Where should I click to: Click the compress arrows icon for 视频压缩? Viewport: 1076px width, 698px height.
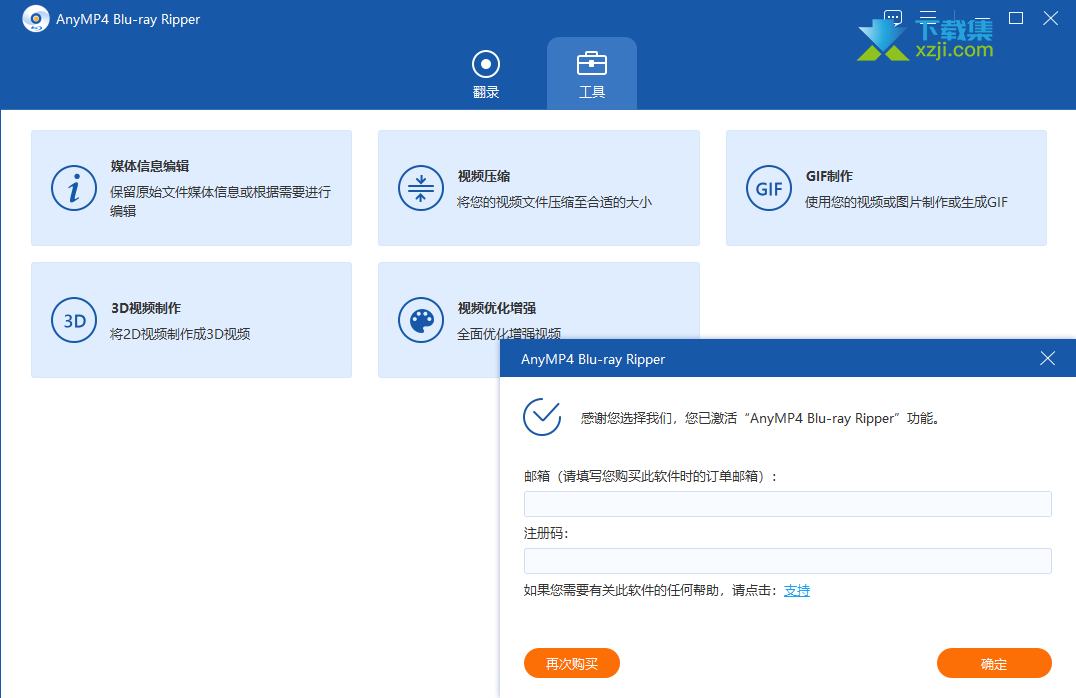421,188
